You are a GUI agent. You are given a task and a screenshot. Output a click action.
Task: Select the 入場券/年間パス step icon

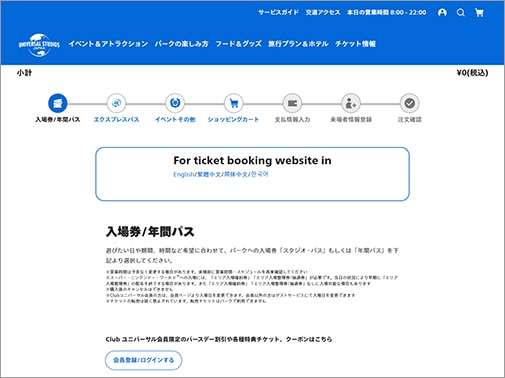click(58, 103)
